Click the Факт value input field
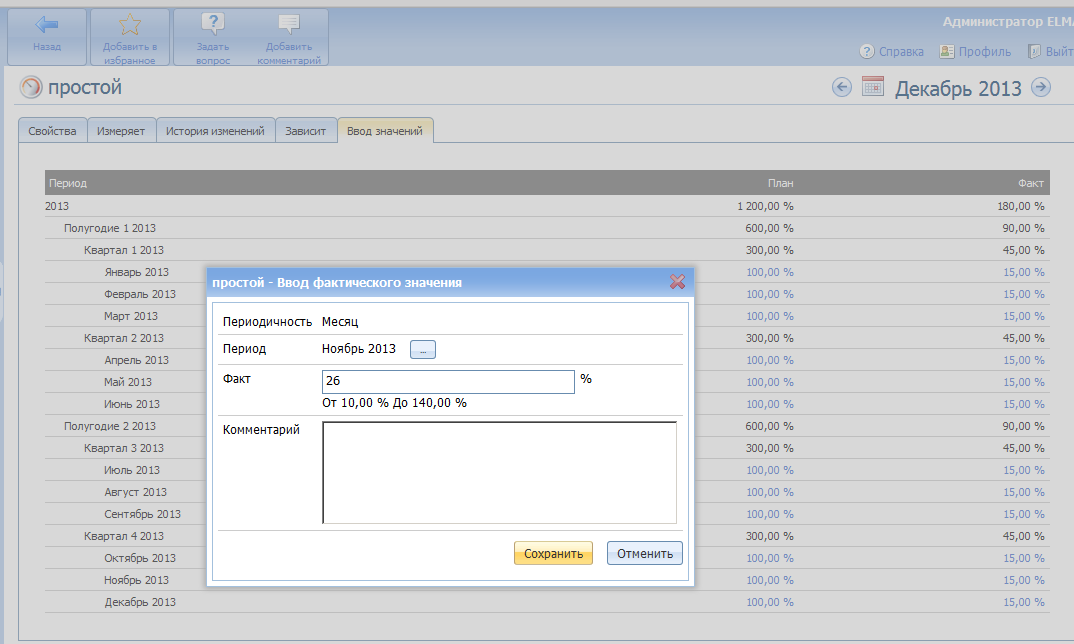The height and width of the screenshot is (644, 1074). (448, 382)
